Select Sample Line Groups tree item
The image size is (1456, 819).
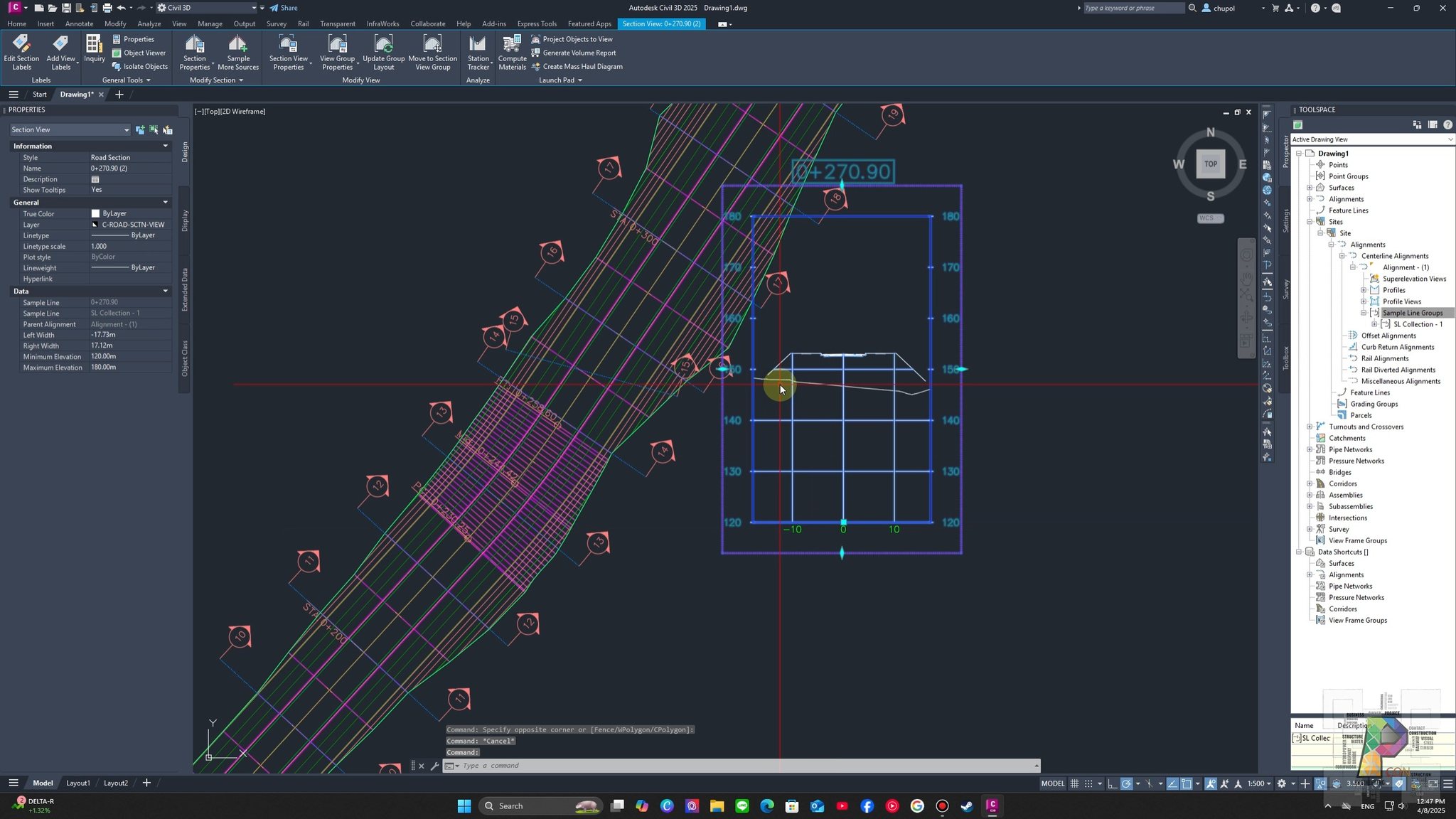[x=1412, y=313]
